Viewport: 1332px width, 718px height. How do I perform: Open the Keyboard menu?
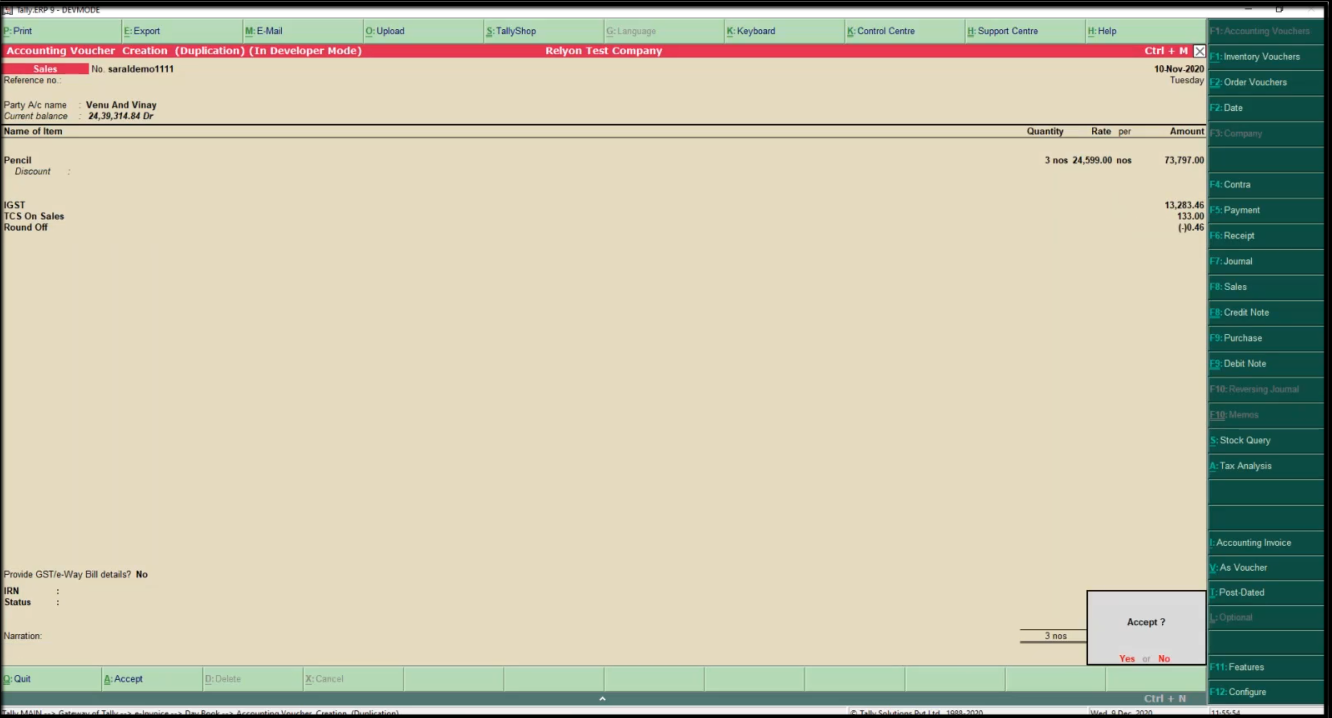tap(784, 31)
